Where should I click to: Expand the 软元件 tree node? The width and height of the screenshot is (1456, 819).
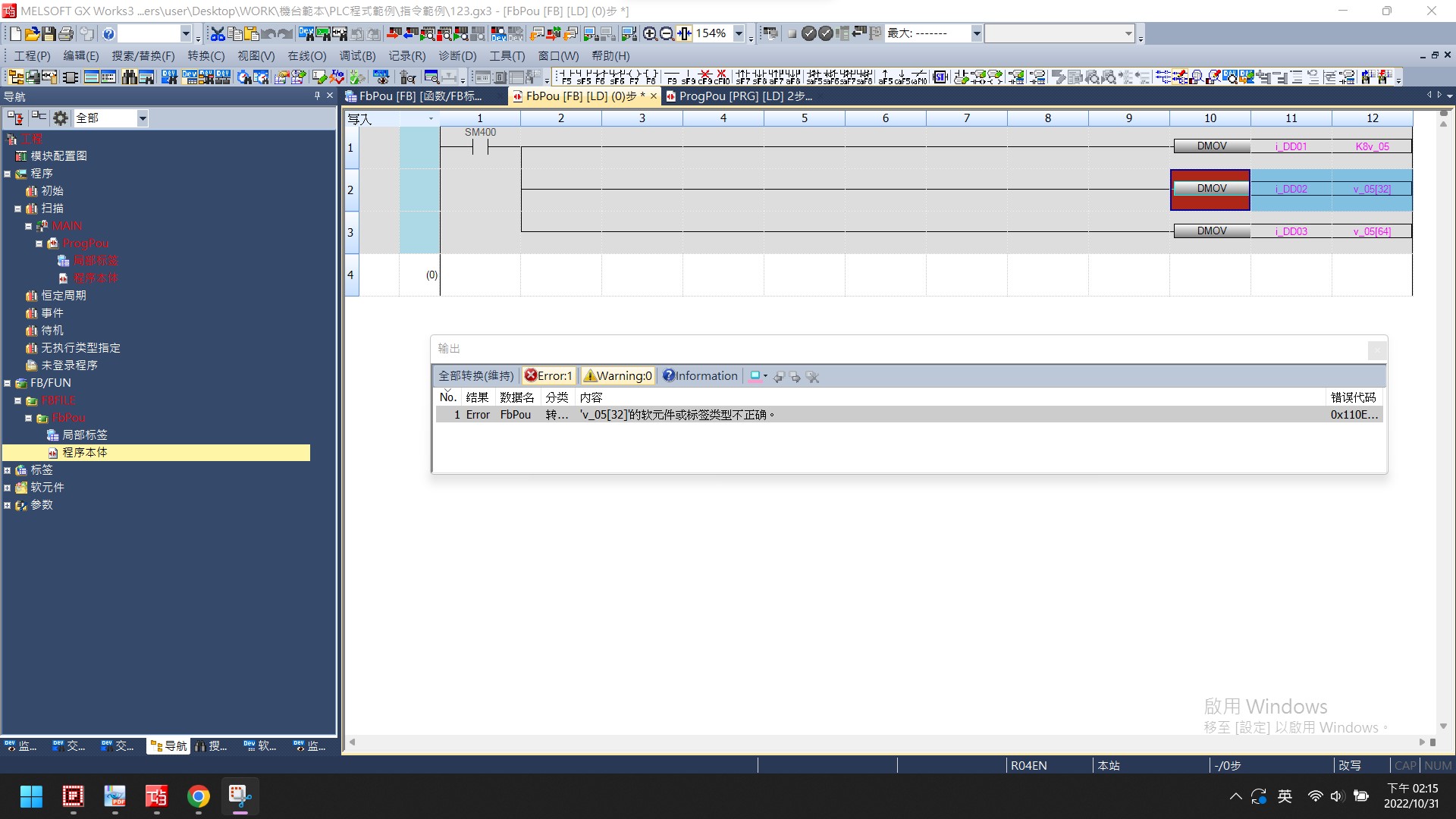(8, 488)
